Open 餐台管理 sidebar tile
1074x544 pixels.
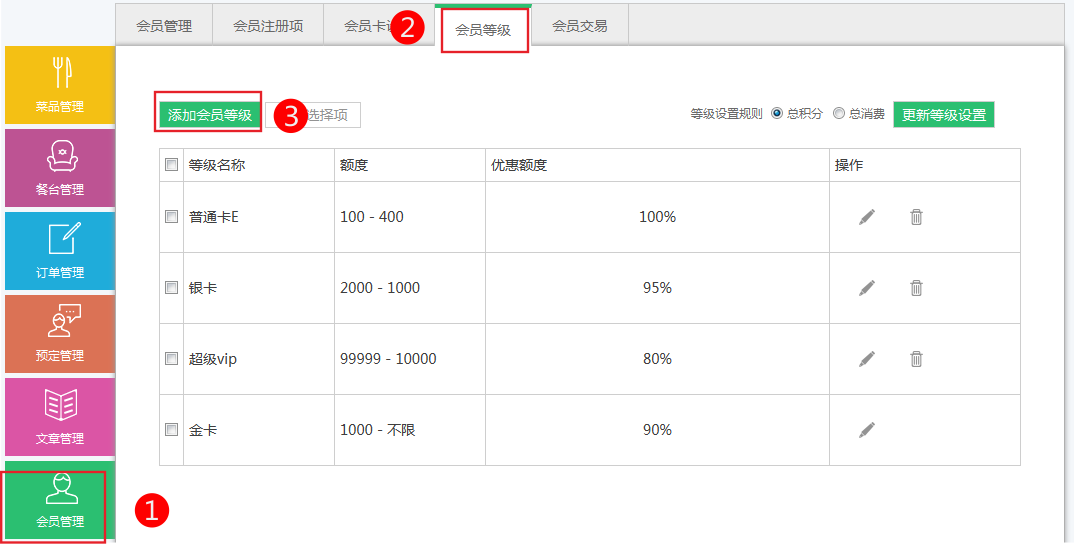pyautogui.click(x=59, y=168)
